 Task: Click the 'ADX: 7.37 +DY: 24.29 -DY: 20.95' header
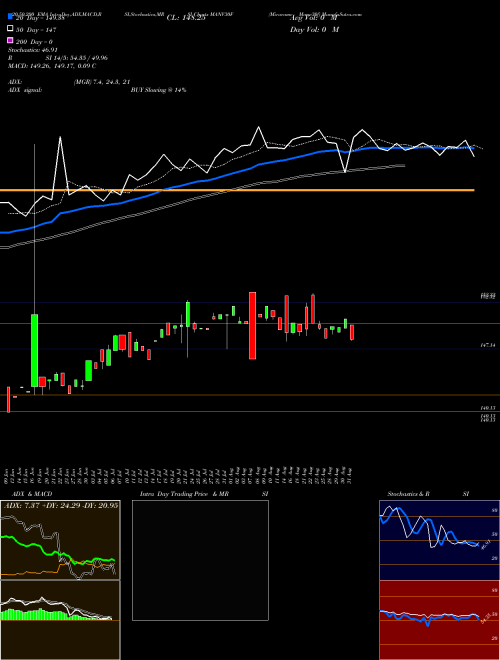click(x=61, y=505)
